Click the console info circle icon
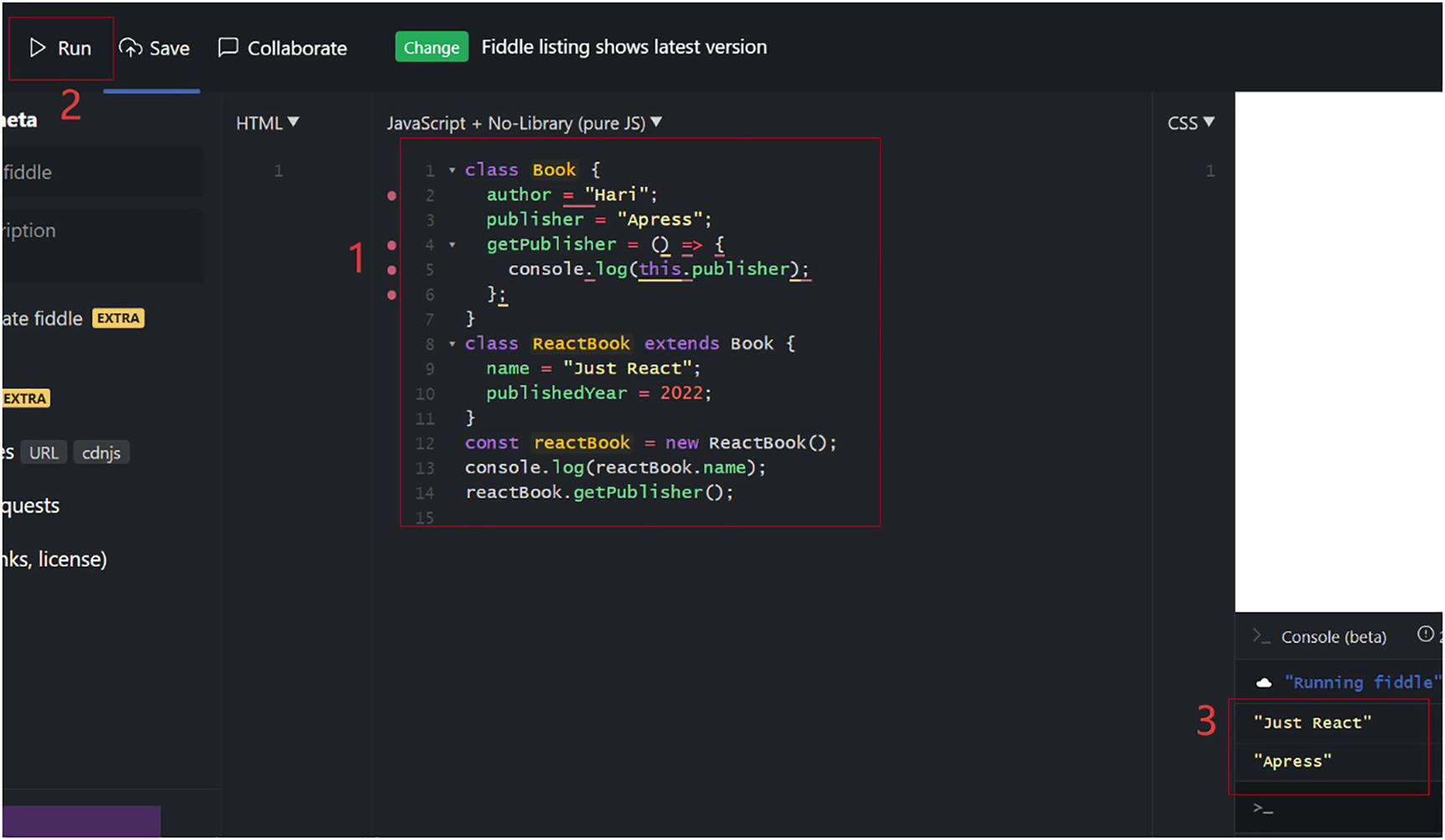 (1425, 635)
